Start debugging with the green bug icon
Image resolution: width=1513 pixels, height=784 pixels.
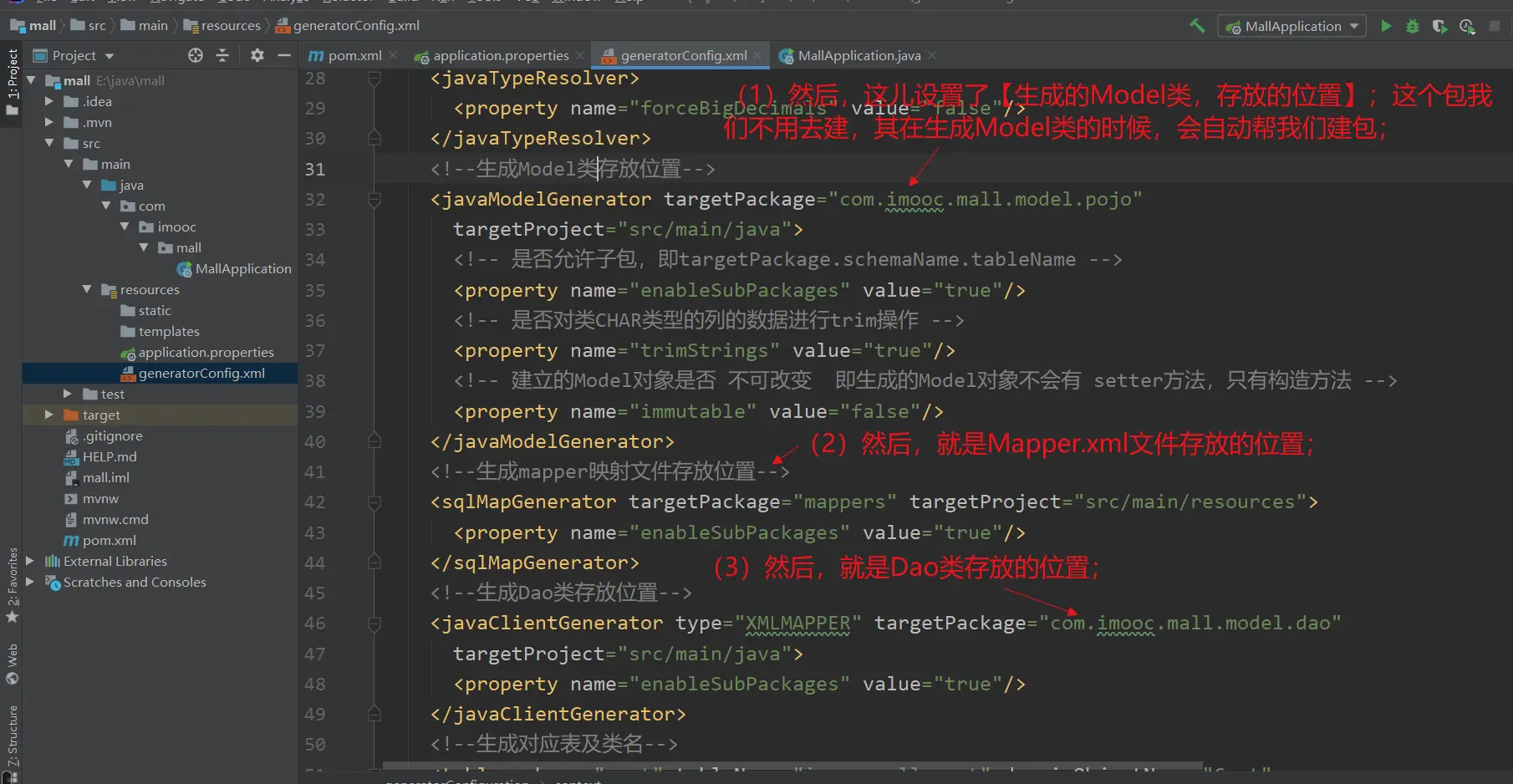coord(1413,26)
